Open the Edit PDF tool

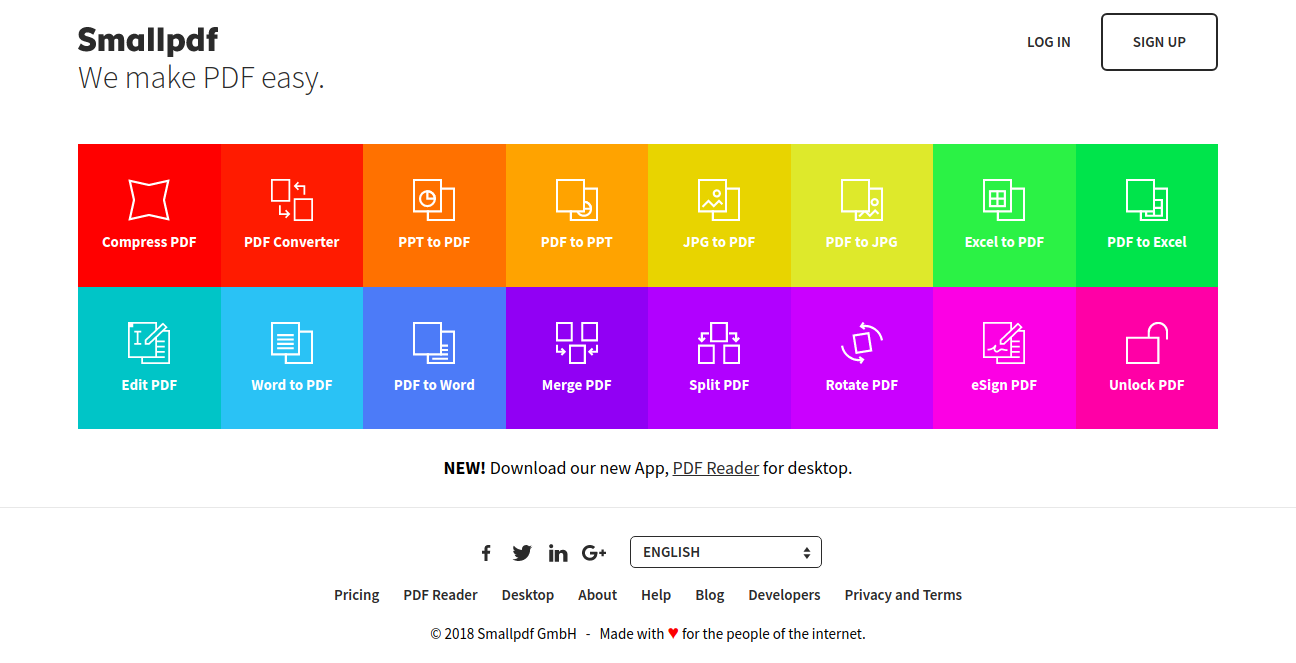click(148, 358)
